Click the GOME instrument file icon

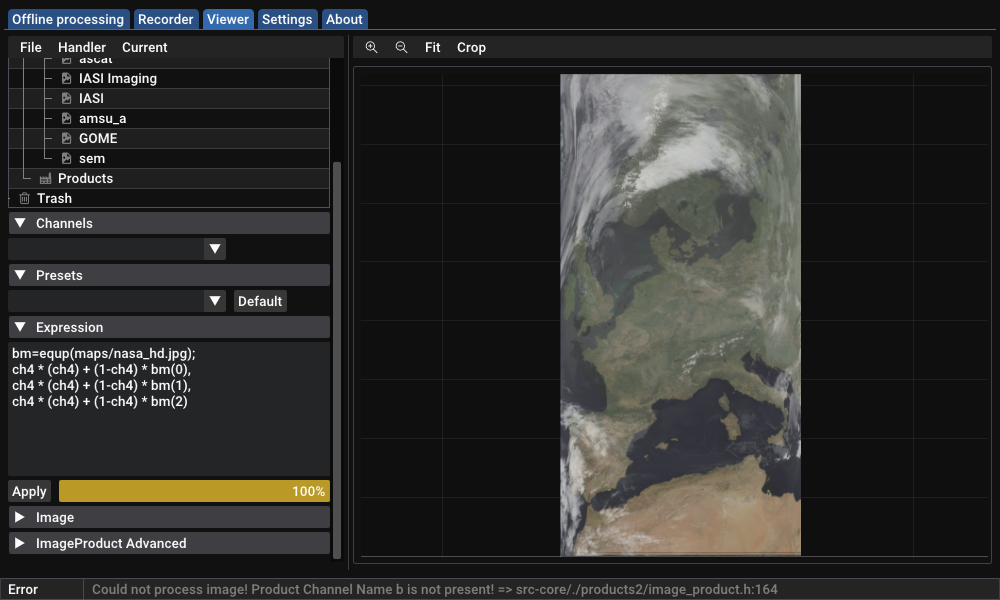pos(67,138)
